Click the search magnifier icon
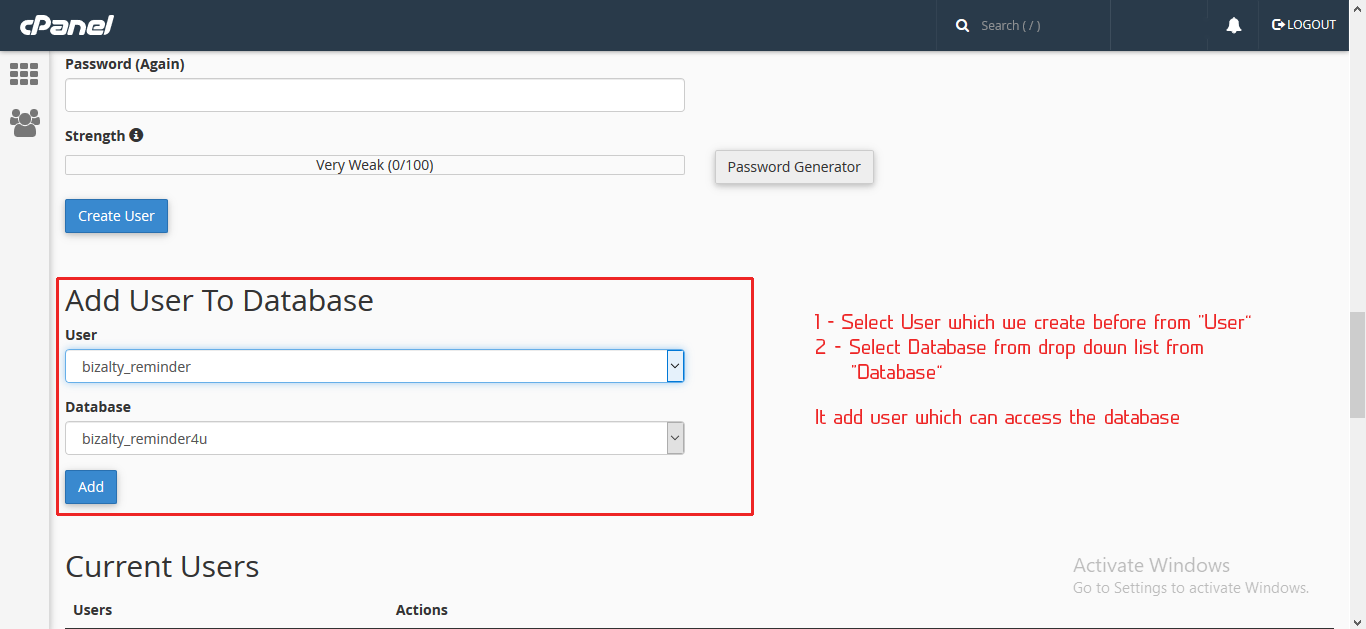1366x629 pixels. 963,25
